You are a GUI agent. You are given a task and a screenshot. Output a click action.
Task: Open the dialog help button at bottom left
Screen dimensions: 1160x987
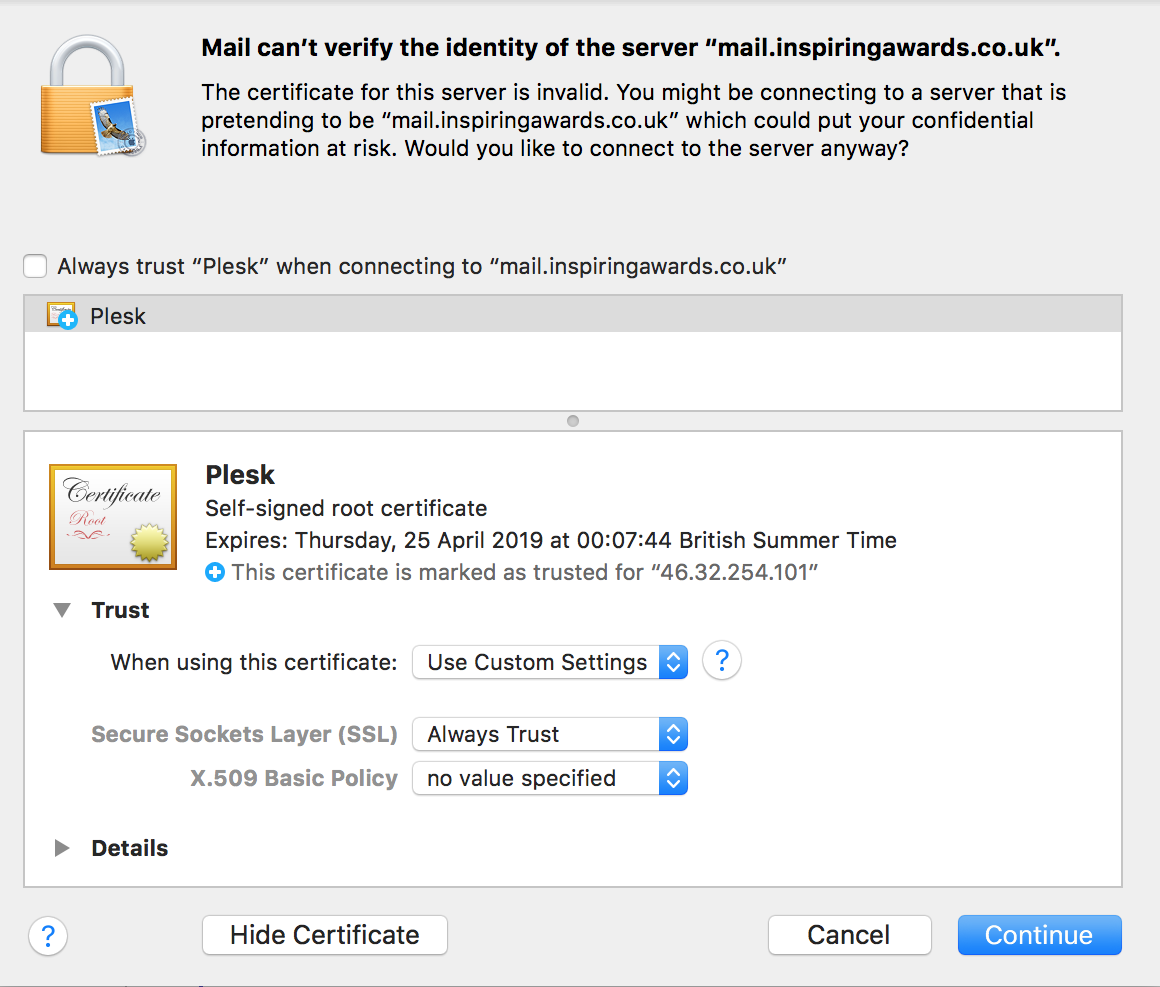[x=48, y=936]
